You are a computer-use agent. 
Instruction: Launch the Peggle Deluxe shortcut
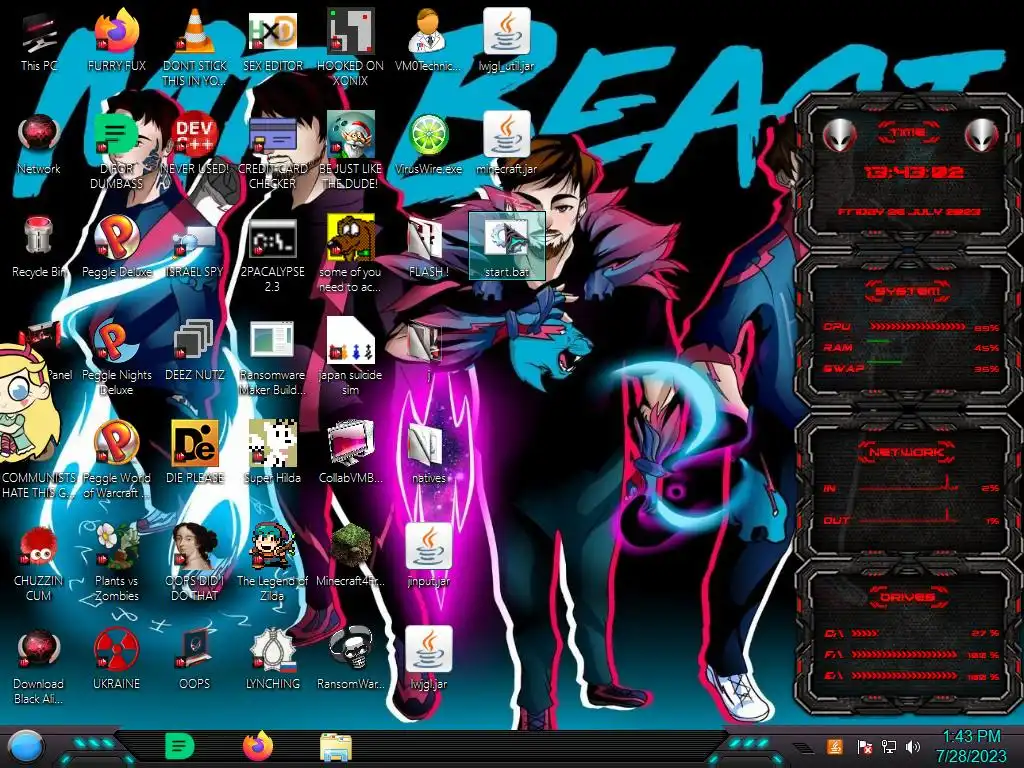coord(116,247)
